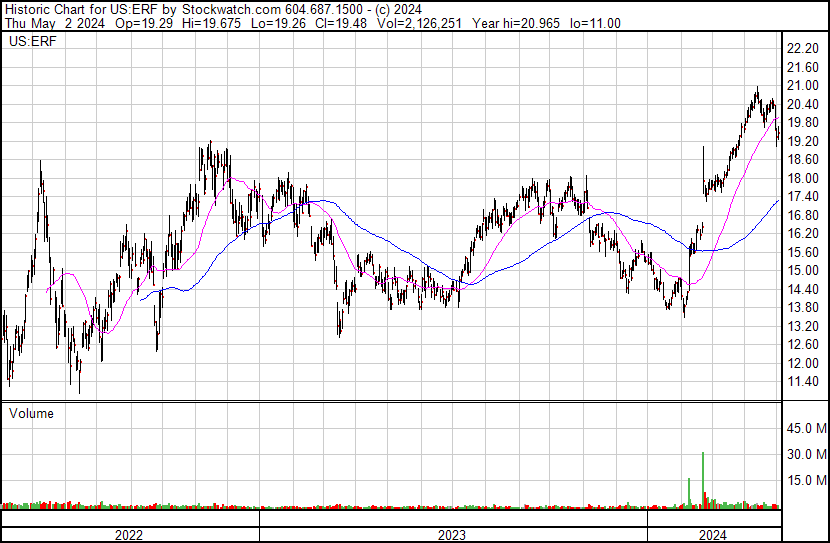The image size is (830, 543).
Task: Click the 17.40 price axis label
Action: point(803,197)
